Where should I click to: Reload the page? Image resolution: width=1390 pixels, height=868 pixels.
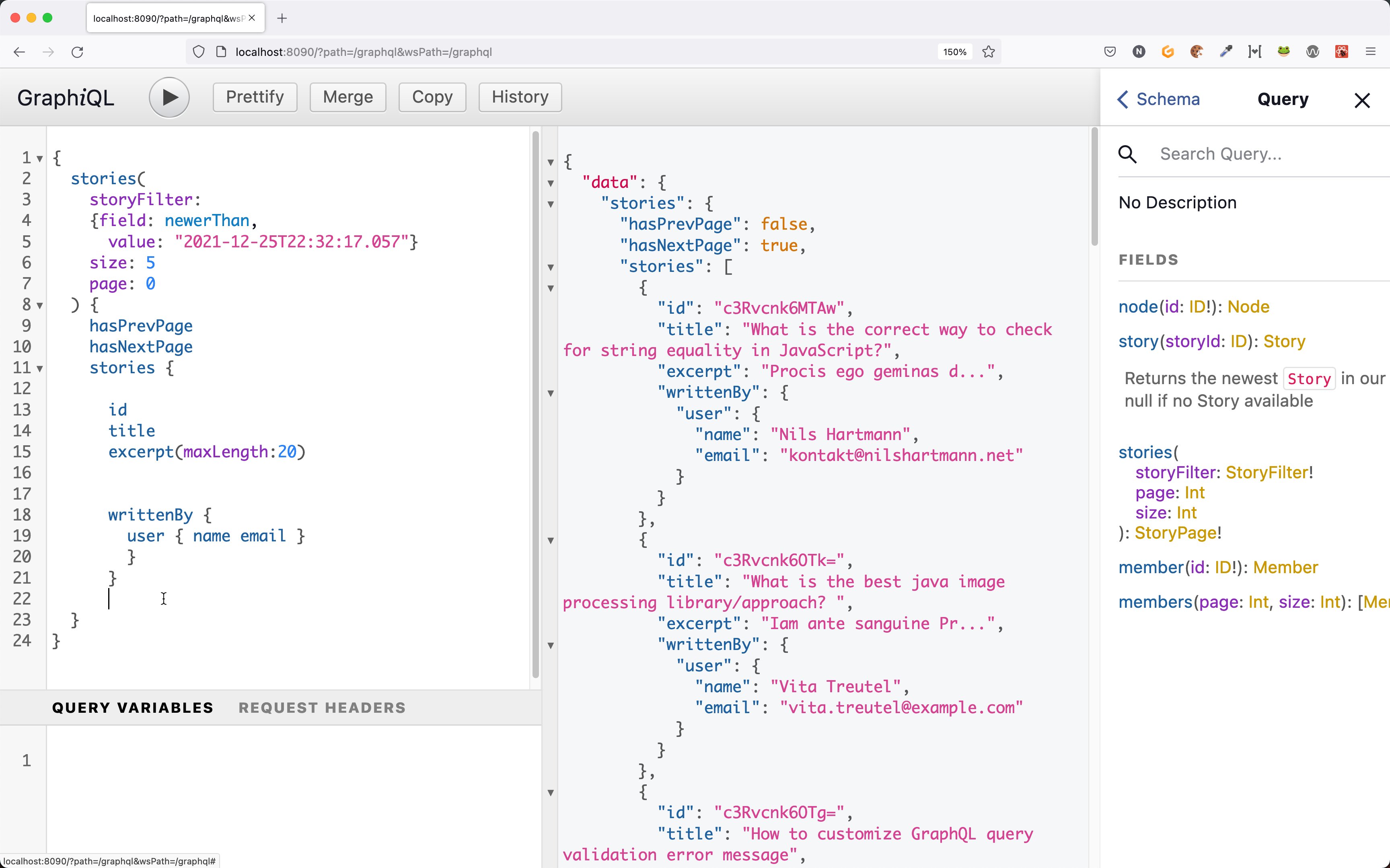78,51
